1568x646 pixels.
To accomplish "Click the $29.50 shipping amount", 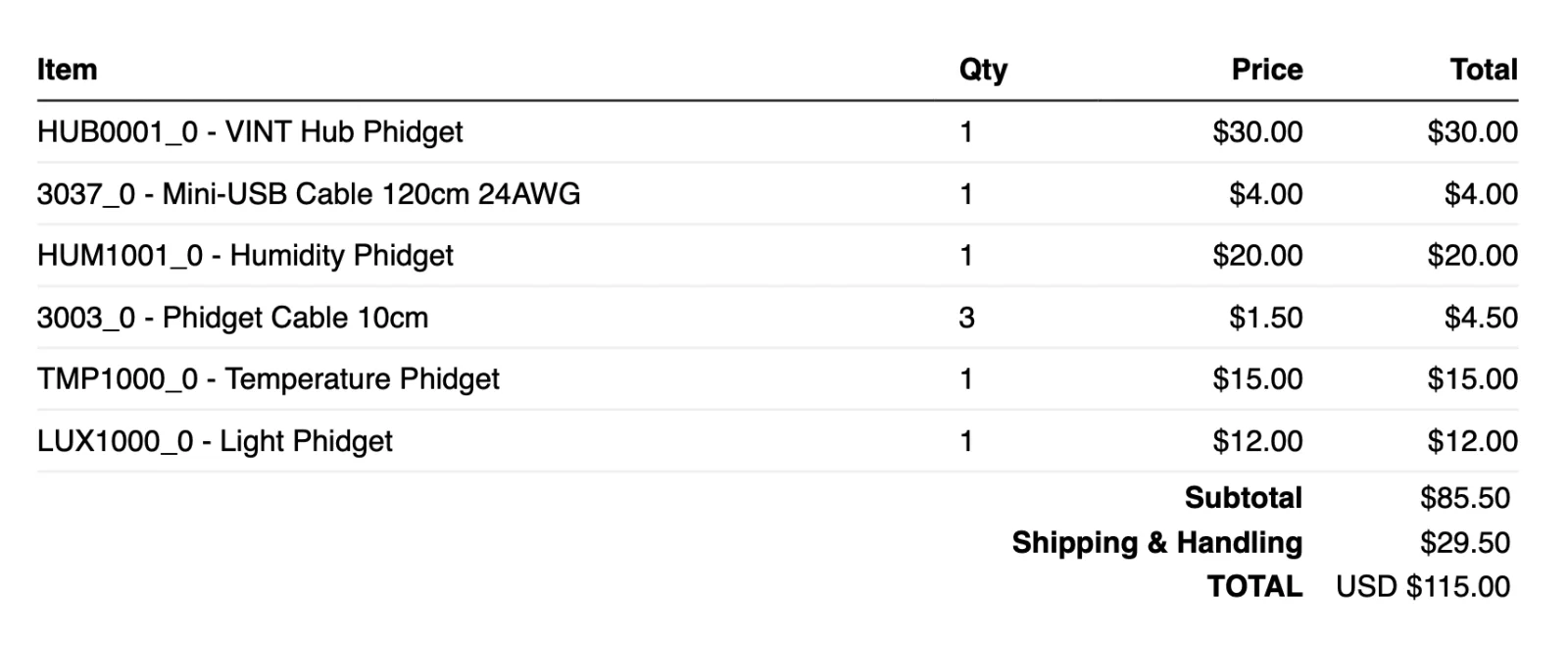I will pyautogui.click(x=1465, y=542).
